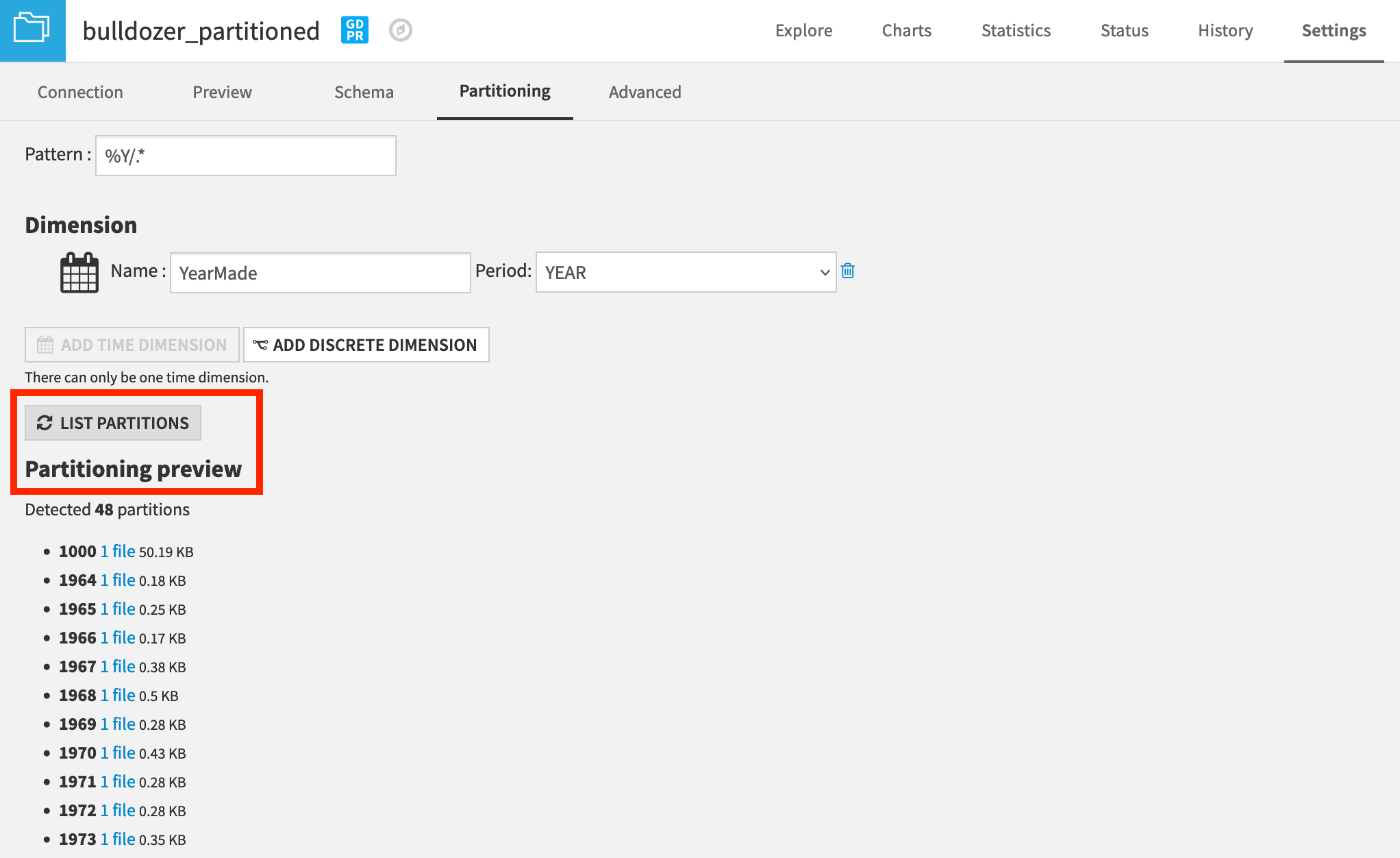This screenshot has height=858, width=1400.
Task: Click ADD DISCRETE DIMENSION
Action: coord(366,345)
